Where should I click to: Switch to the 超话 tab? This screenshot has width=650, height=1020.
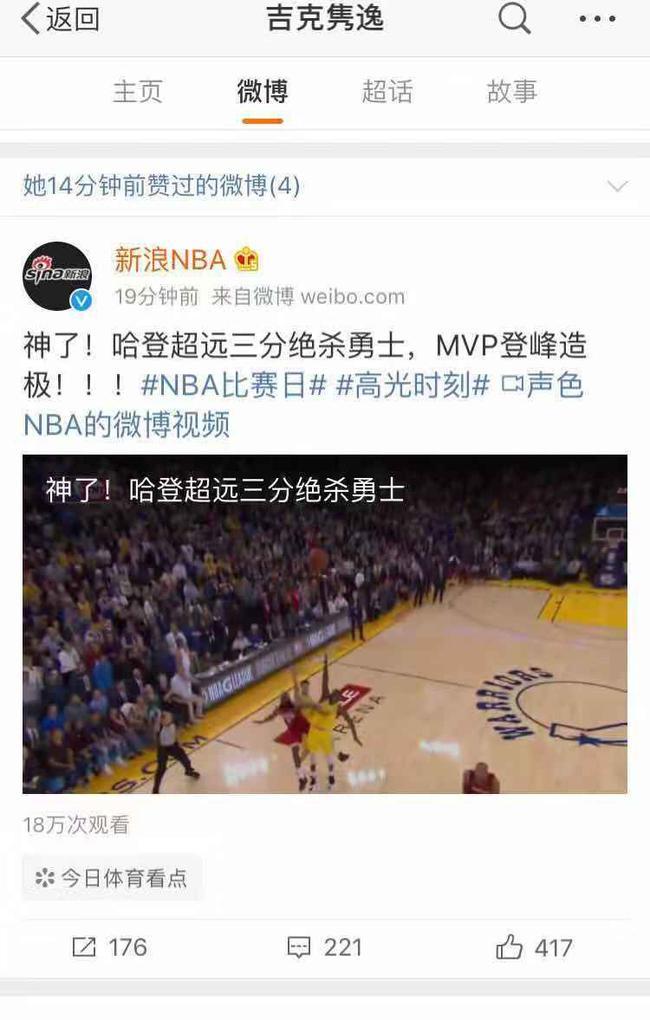(x=387, y=92)
